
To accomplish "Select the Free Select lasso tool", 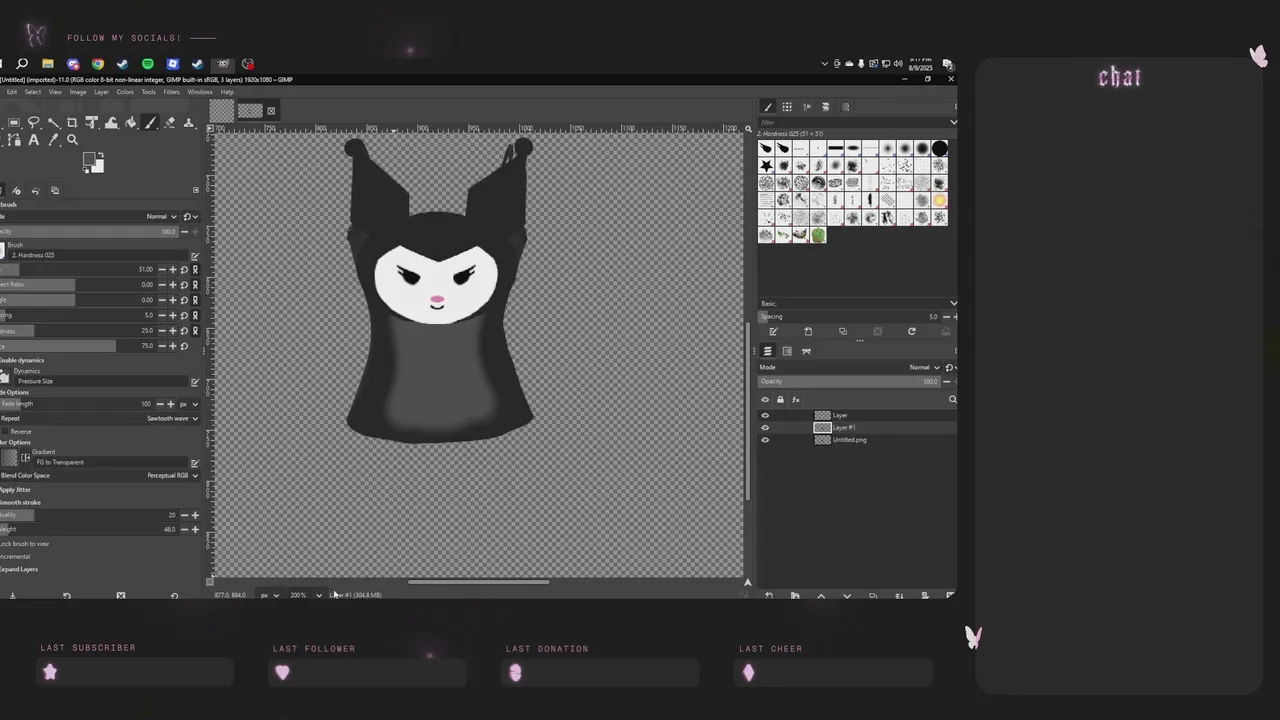I will pyautogui.click(x=34, y=122).
